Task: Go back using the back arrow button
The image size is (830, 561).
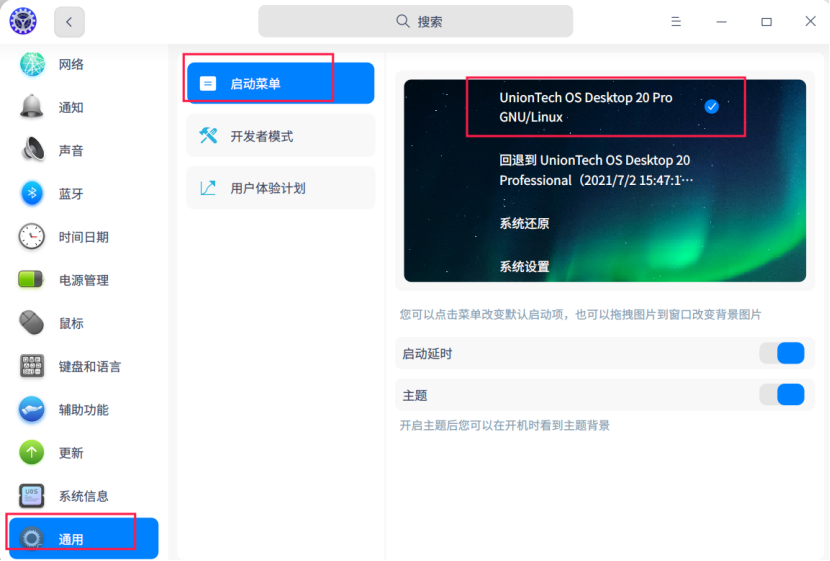Action: (69, 22)
